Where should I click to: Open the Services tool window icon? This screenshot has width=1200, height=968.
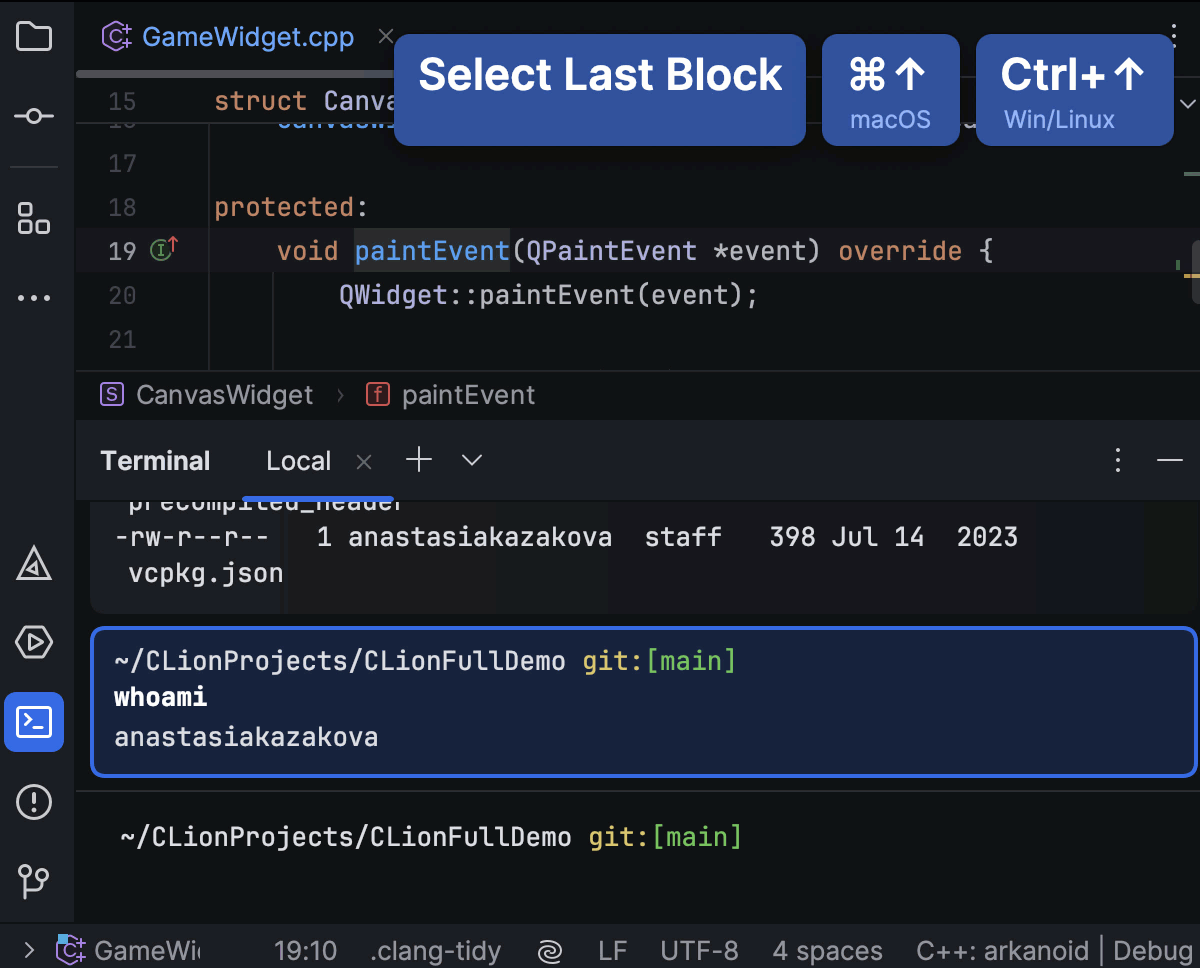point(34,643)
